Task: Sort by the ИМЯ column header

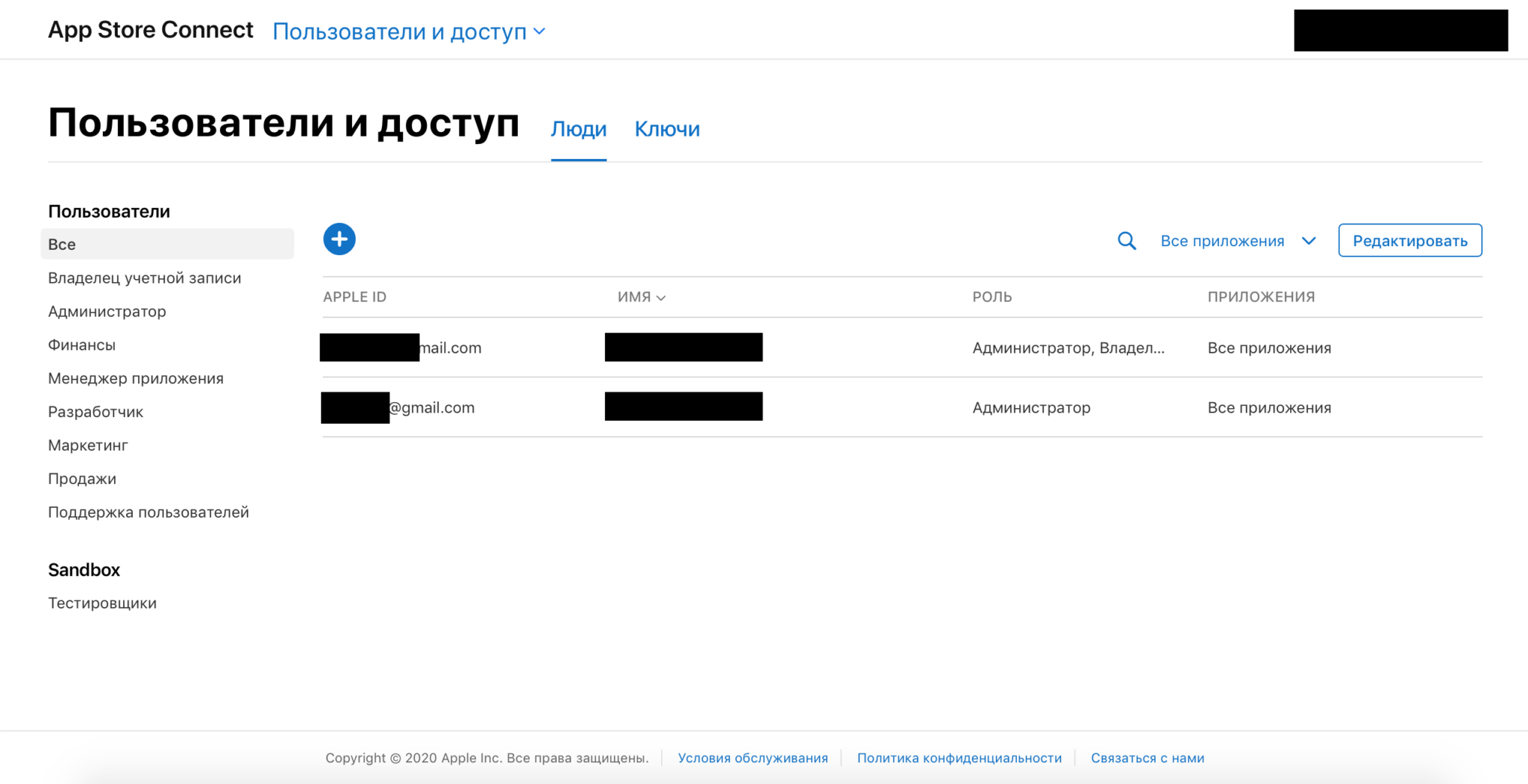Action: pos(641,297)
